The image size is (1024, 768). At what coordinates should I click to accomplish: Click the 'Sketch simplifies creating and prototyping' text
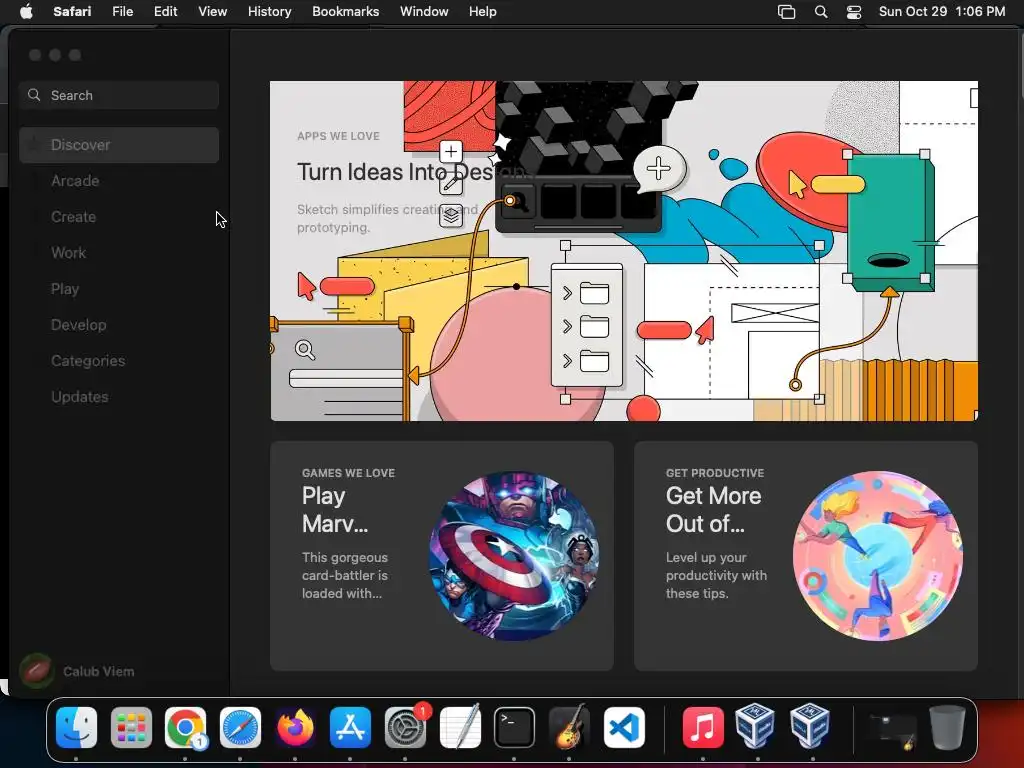click(387, 218)
